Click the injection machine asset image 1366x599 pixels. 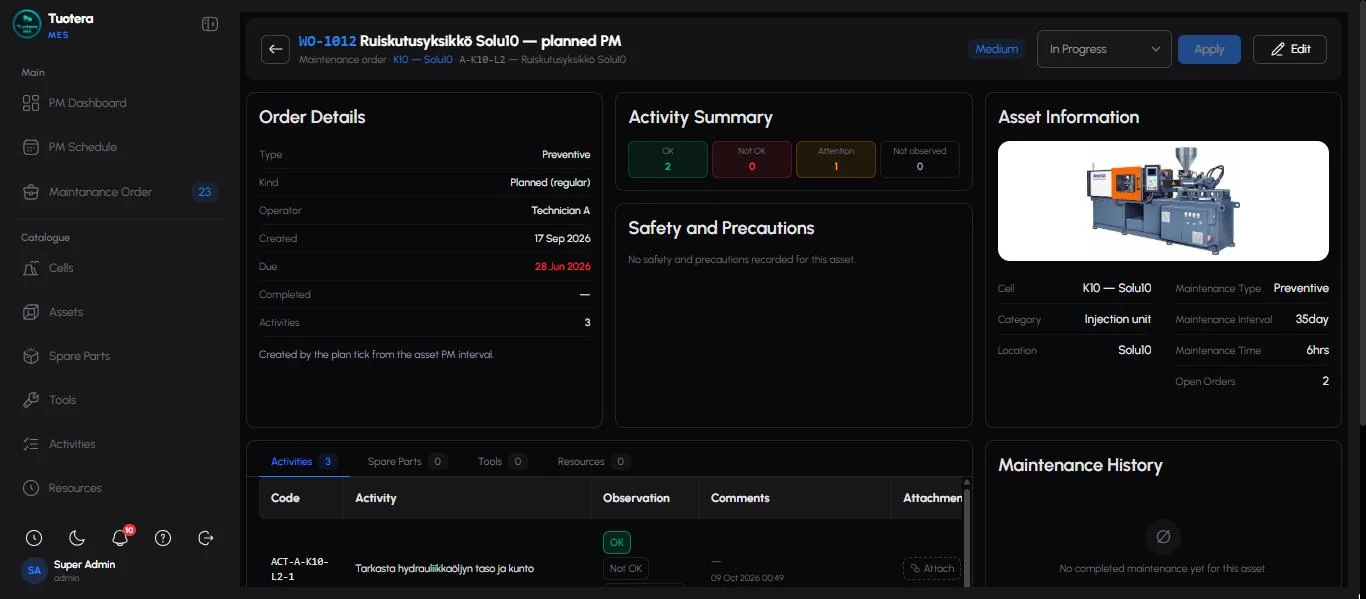pyautogui.click(x=1163, y=201)
